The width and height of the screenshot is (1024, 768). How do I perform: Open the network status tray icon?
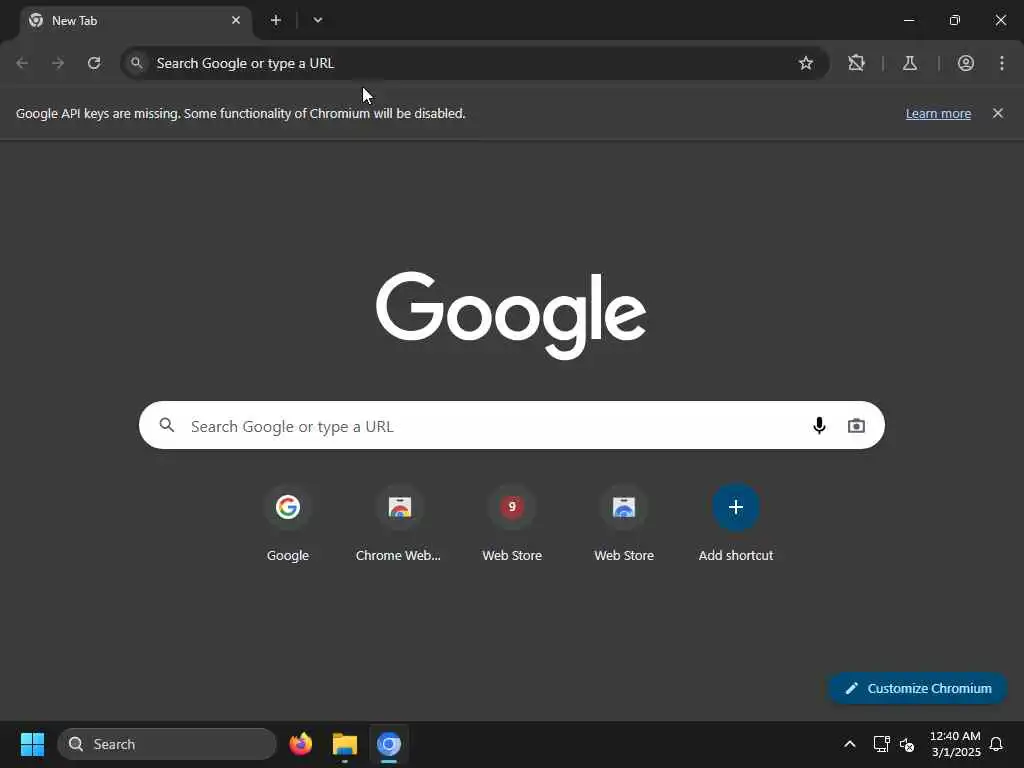pos(882,744)
